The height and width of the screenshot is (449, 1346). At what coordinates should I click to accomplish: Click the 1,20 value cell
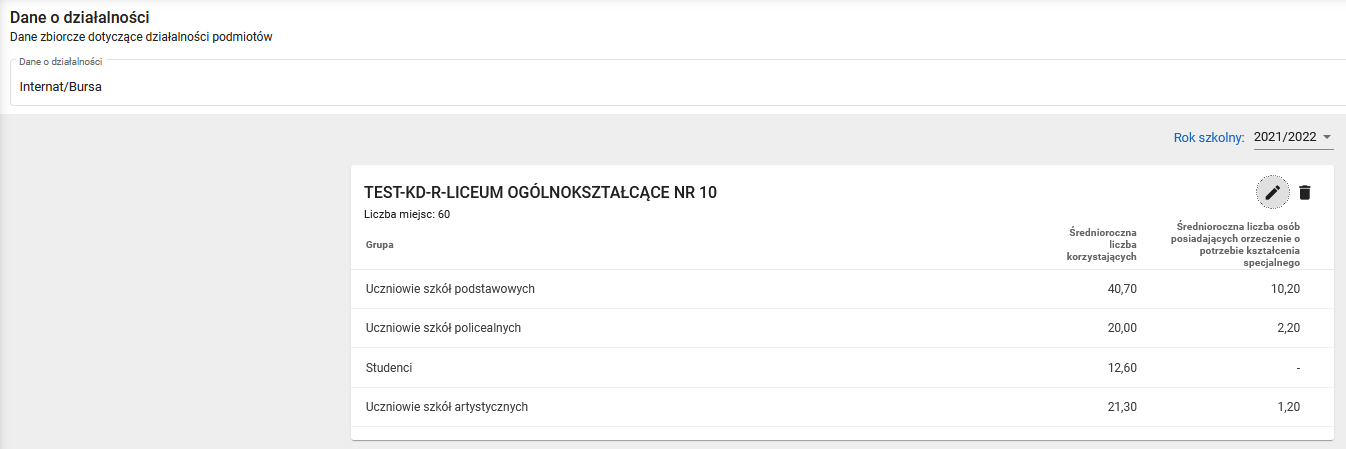pos(1286,407)
